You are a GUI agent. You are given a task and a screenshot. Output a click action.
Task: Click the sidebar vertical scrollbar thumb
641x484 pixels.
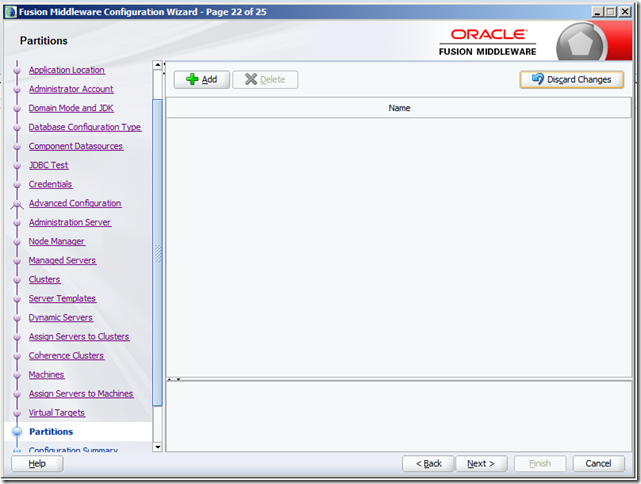click(x=157, y=253)
